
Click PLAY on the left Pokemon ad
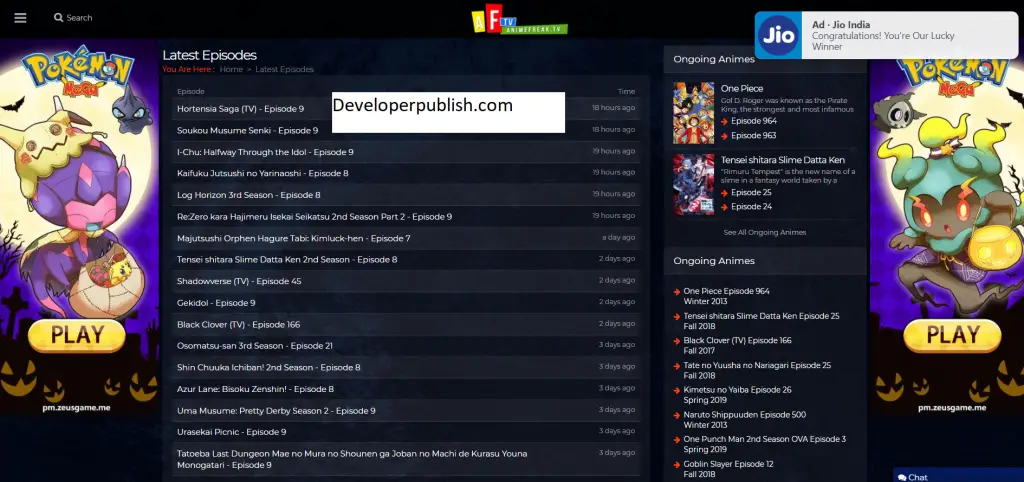coord(77,336)
